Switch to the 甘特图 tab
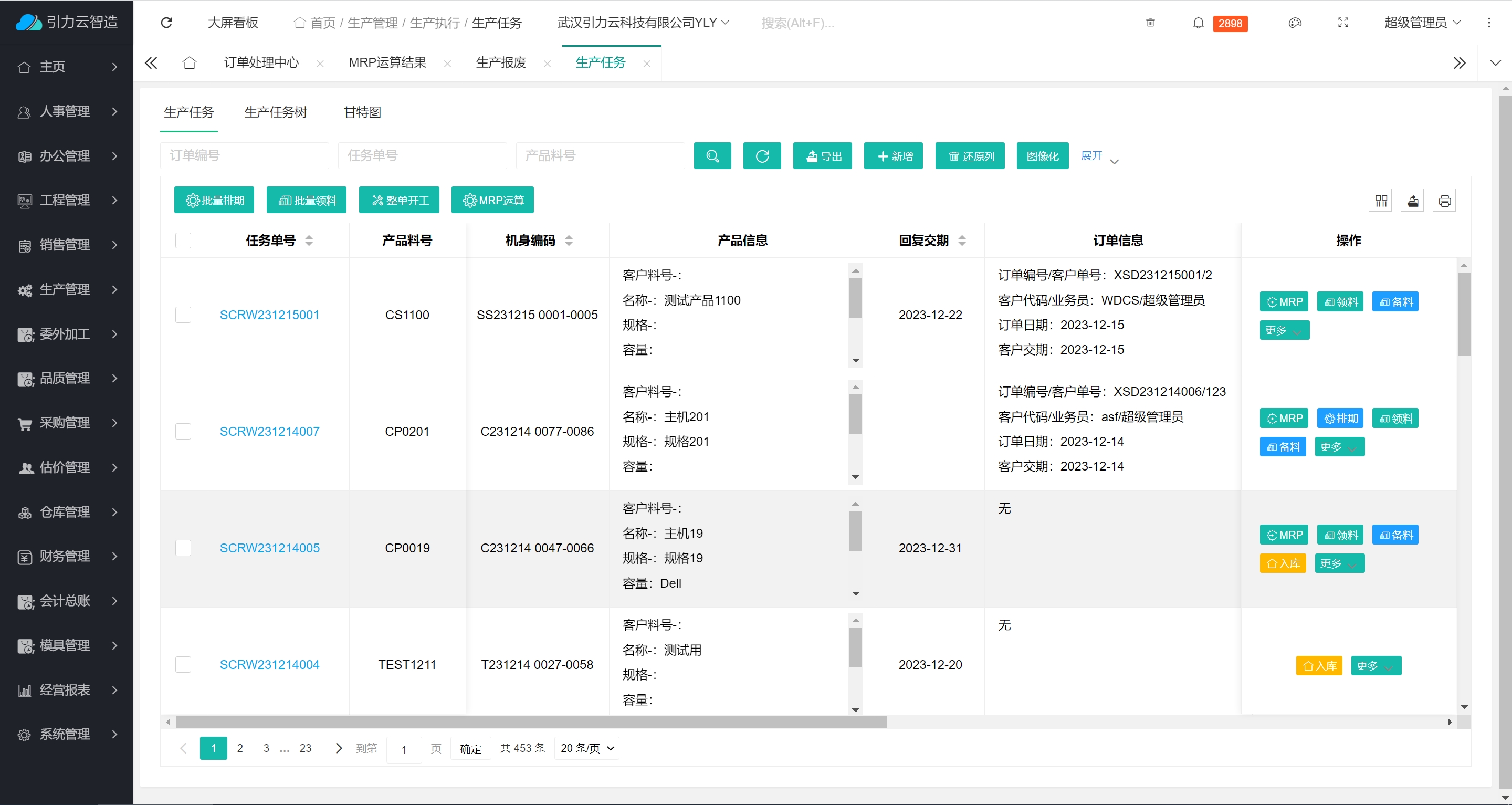The image size is (1512, 805). [362, 112]
